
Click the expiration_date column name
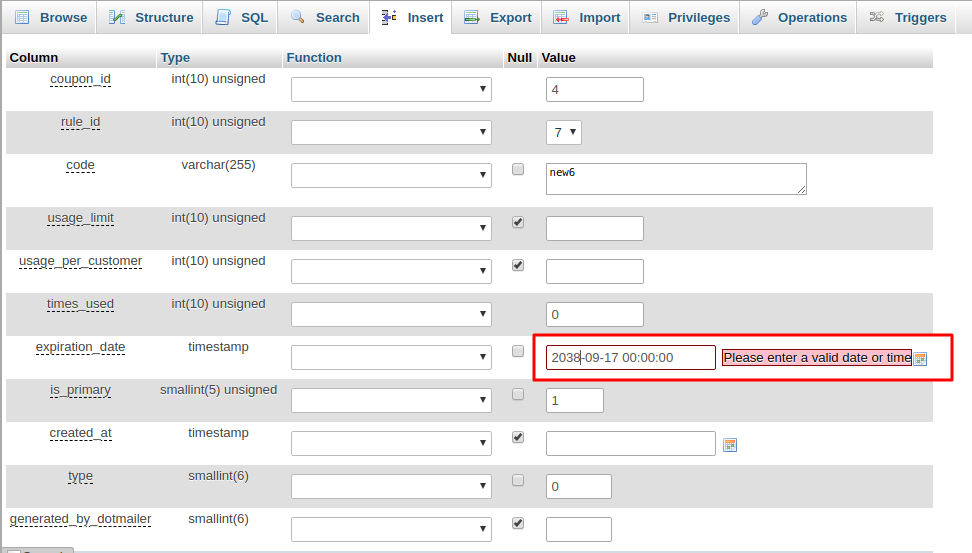[x=81, y=347]
